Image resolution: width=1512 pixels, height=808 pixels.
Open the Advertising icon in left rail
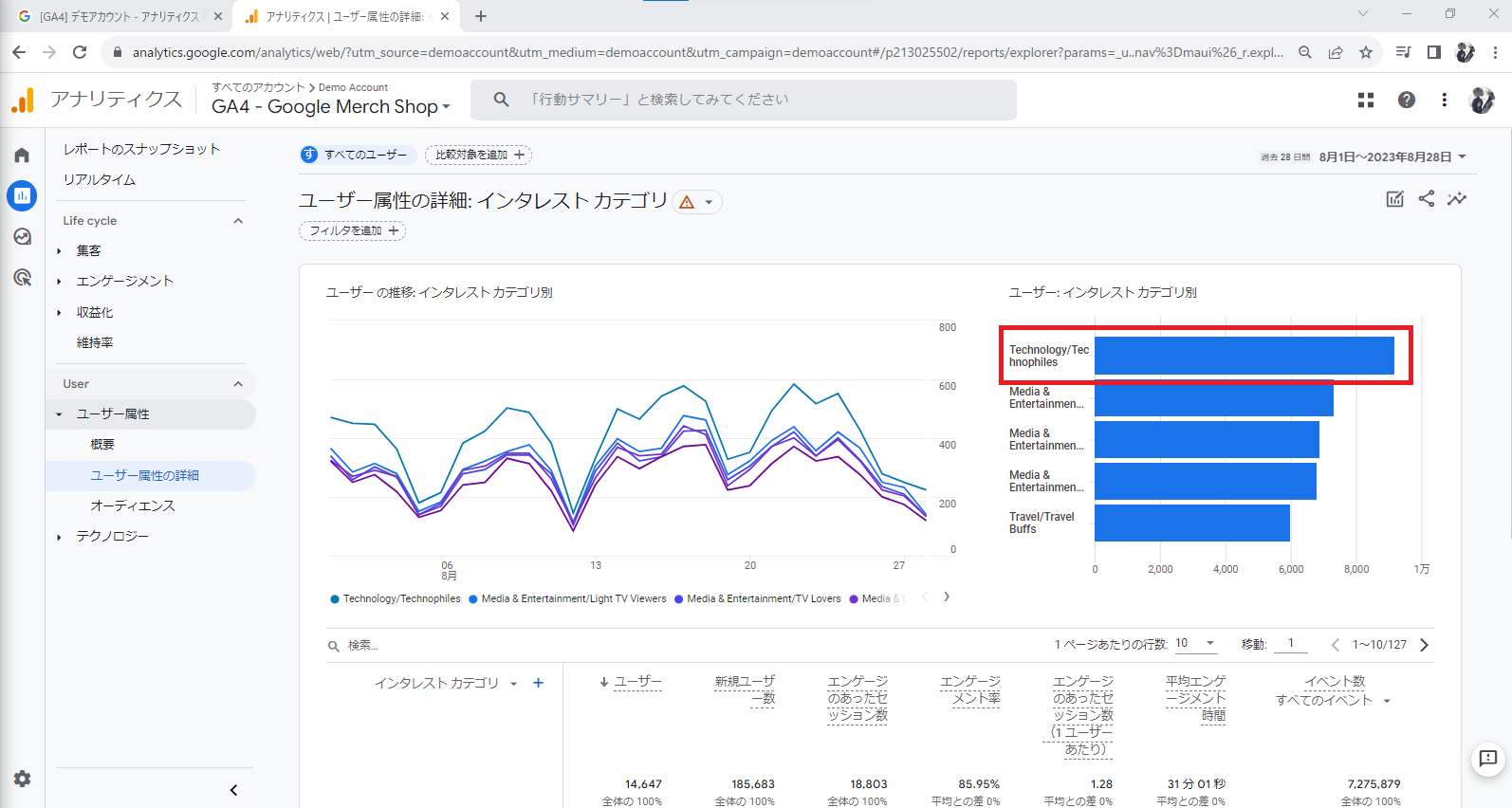(22, 277)
